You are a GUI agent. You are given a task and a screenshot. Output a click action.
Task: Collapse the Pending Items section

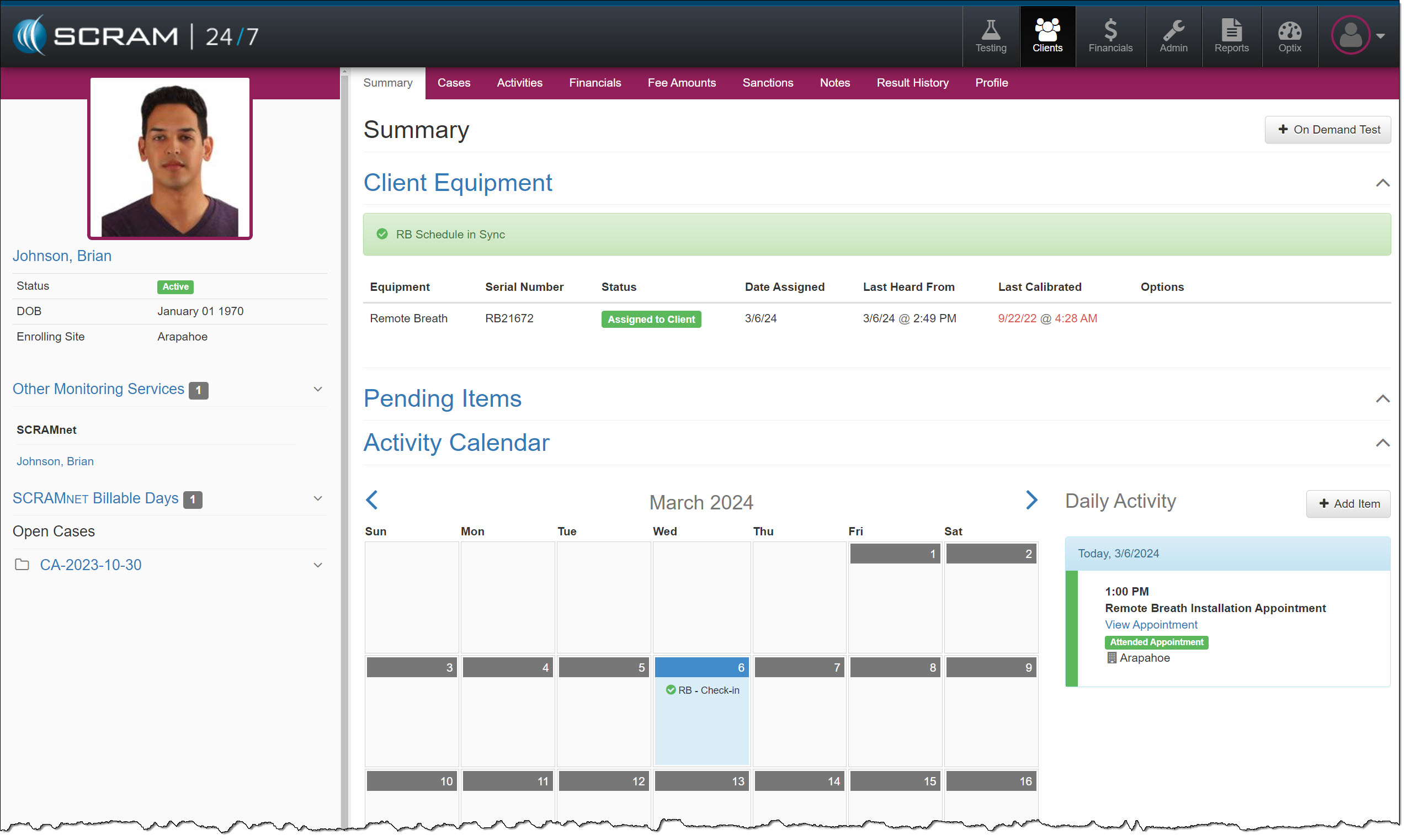(1382, 399)
